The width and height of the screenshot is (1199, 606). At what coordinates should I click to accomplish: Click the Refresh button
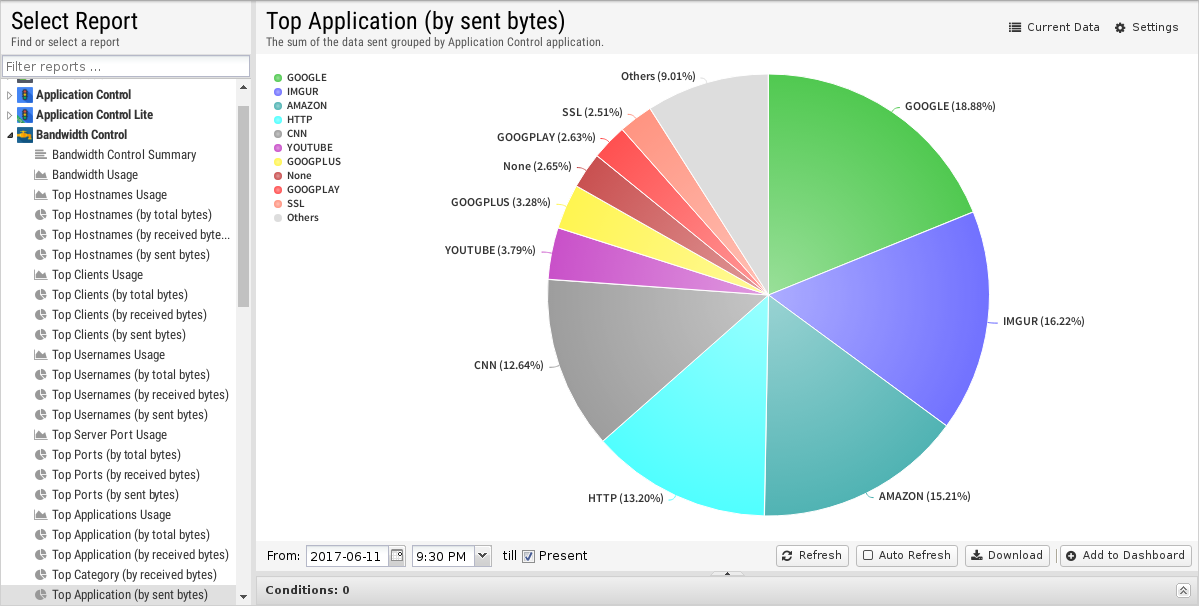coord(812,556)
